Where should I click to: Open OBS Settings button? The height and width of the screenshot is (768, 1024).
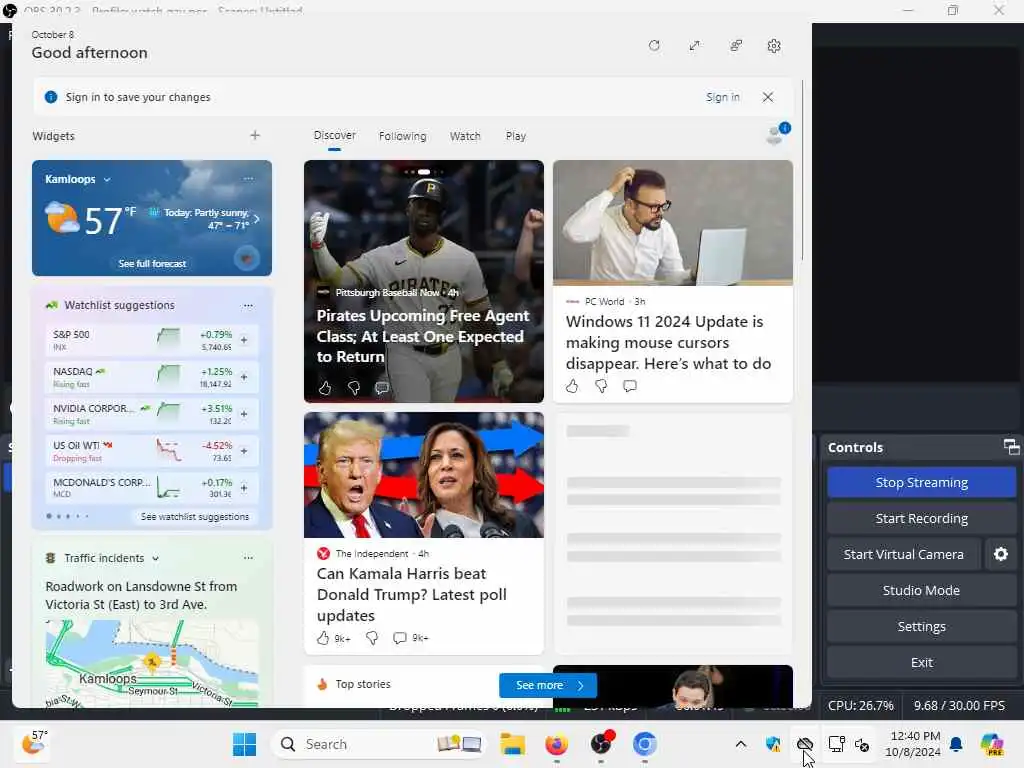click(921, 626)
